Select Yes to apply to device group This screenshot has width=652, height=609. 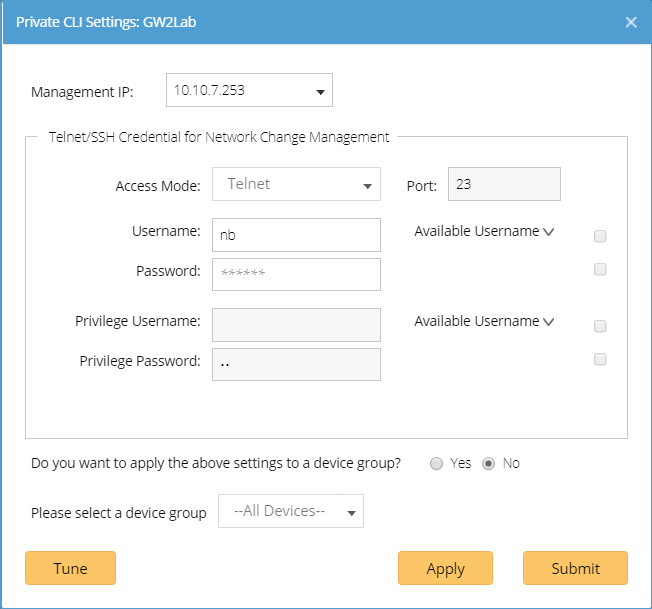[437, 463]
